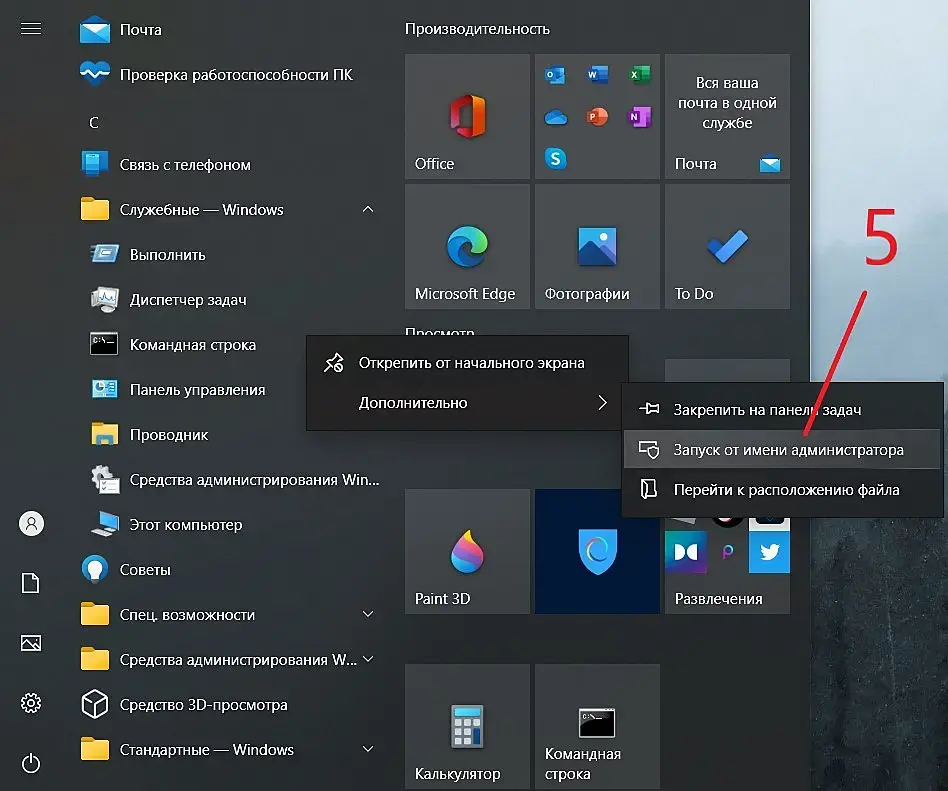Open OneNote icon in Office folder tile
The width and height of the screenshot is (948, 791).
pyautogui.click(x=640, y=117)
